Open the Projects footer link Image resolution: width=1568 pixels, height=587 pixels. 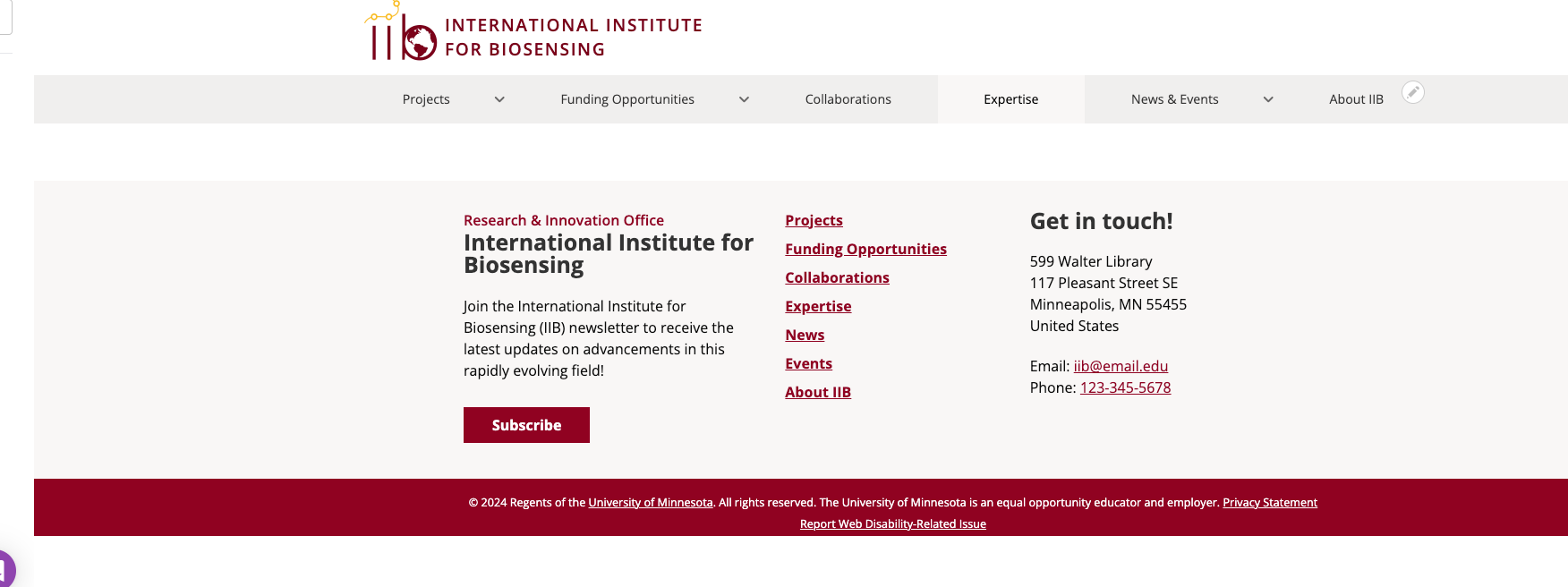tap(814, 220)
